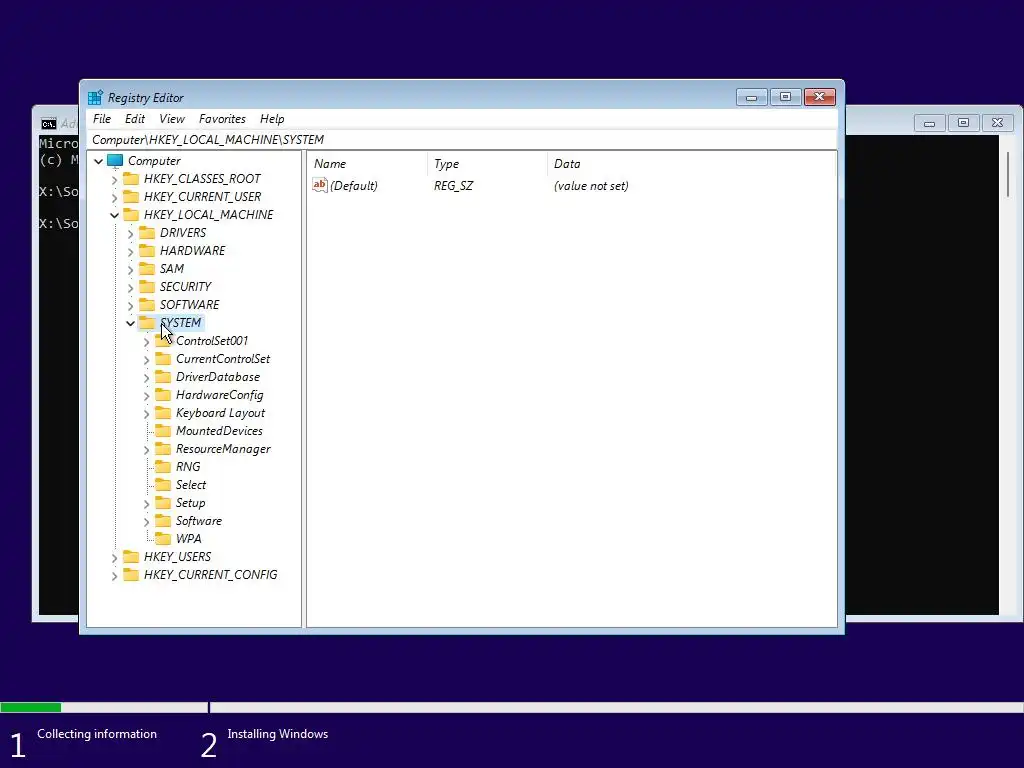Expand HKEY_CURRENT_CONFIG chevron

click(x=114, y=575)
